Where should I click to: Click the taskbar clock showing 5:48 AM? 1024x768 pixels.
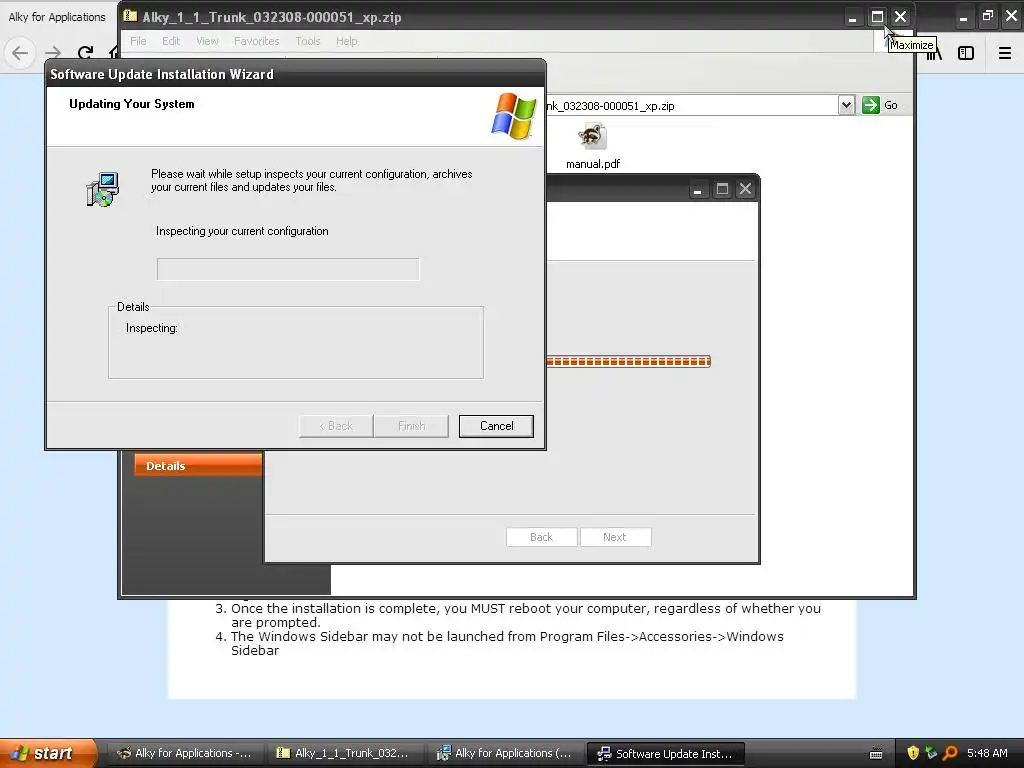[x=987, y=753]
